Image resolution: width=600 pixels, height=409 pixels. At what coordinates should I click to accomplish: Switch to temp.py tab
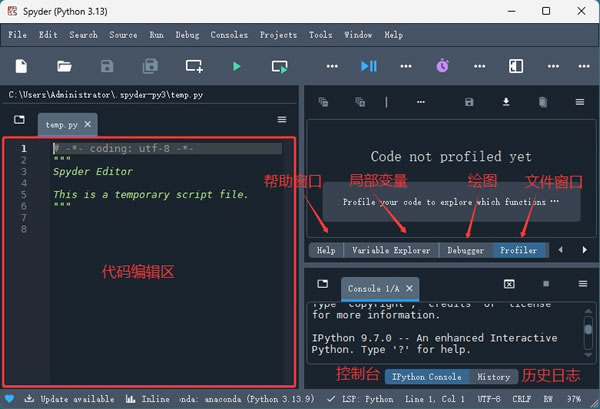tap(62, 125)
